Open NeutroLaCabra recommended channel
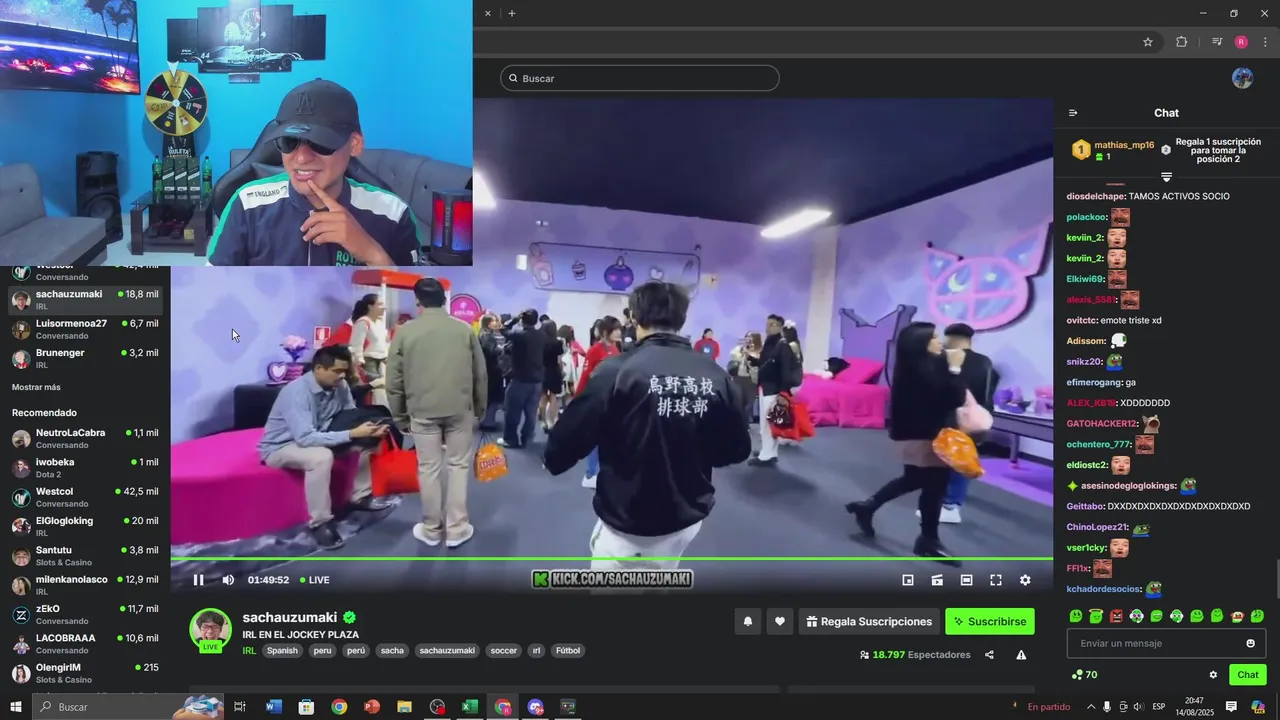 click(85, 438)
